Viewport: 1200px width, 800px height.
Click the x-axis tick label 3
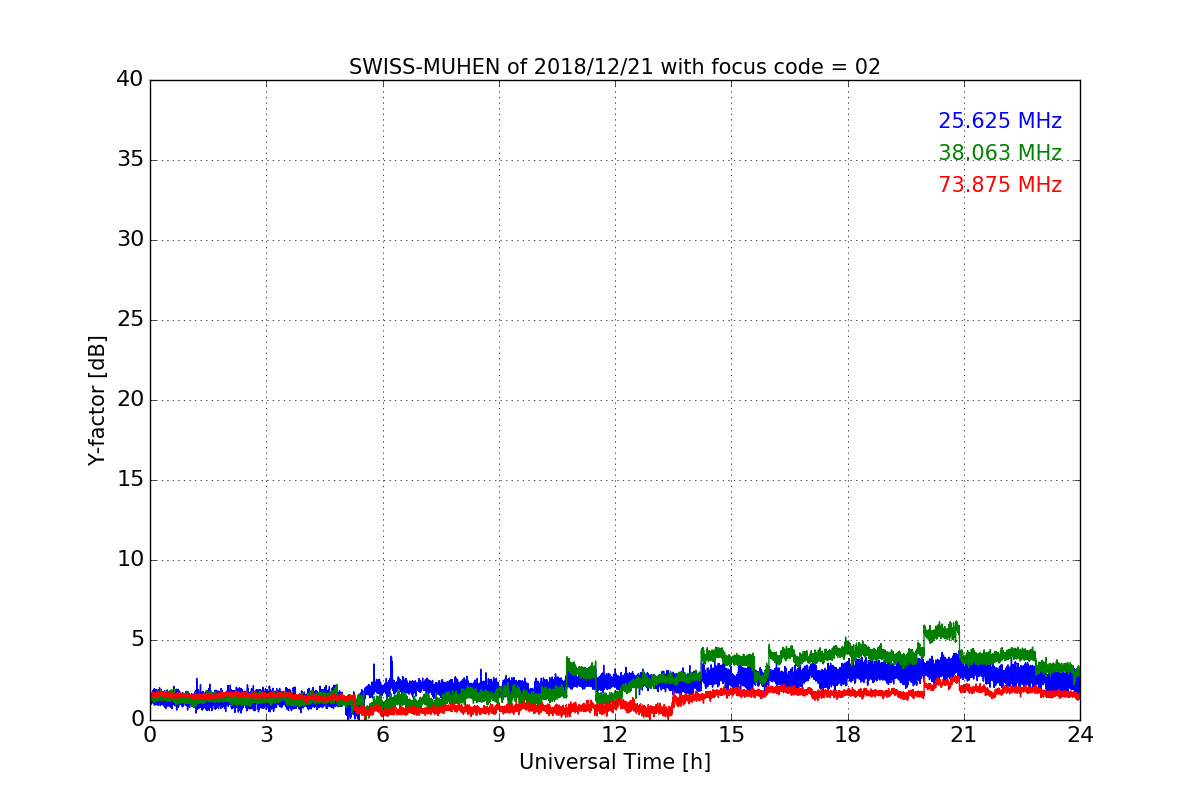[x=266, y=734]
